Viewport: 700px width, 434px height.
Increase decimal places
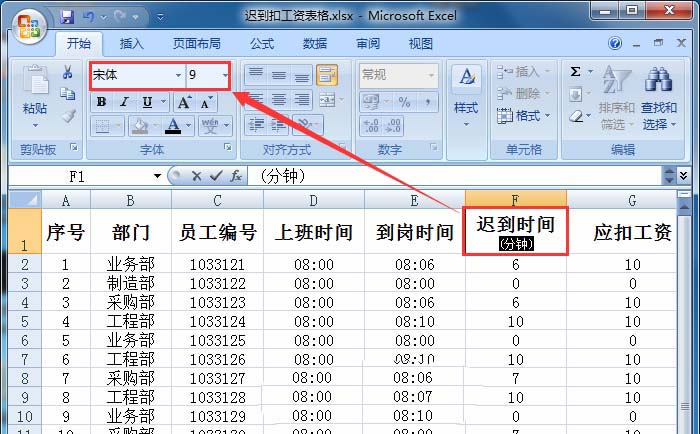371,126
